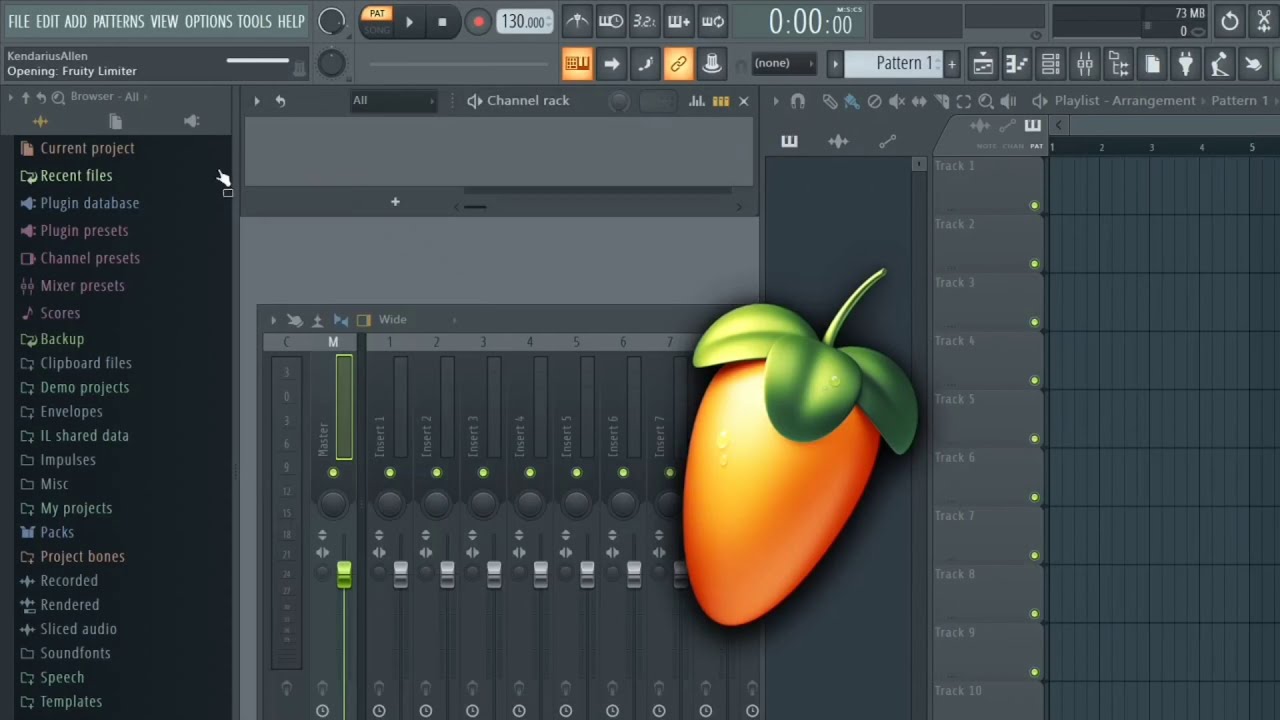This screenshot has height=720, width=1280.
Task: Toggle the Playlist magnet snap icon
Action: tap(797, 101)
